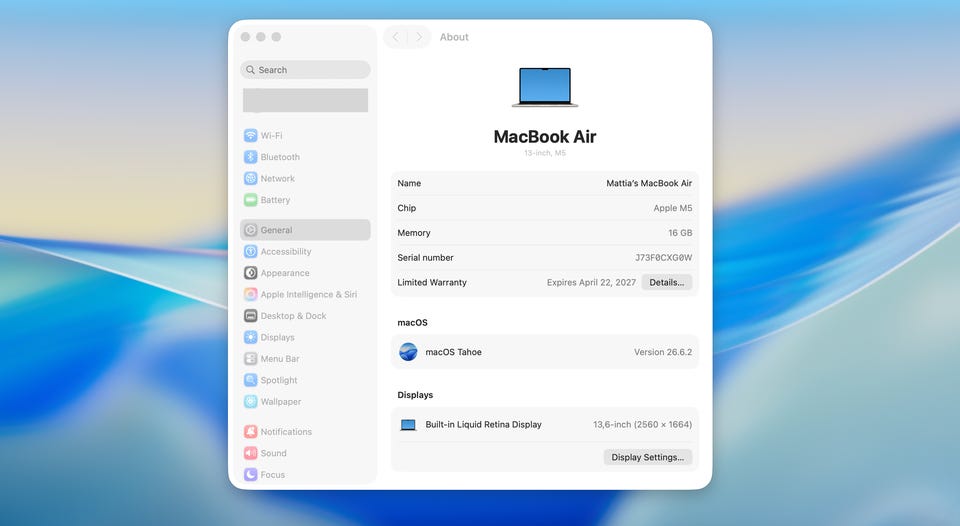This screenshot has width=960, height=526.
Task: Click Built-in Liquid Retina Display label
Action: [x=484, y=424]
